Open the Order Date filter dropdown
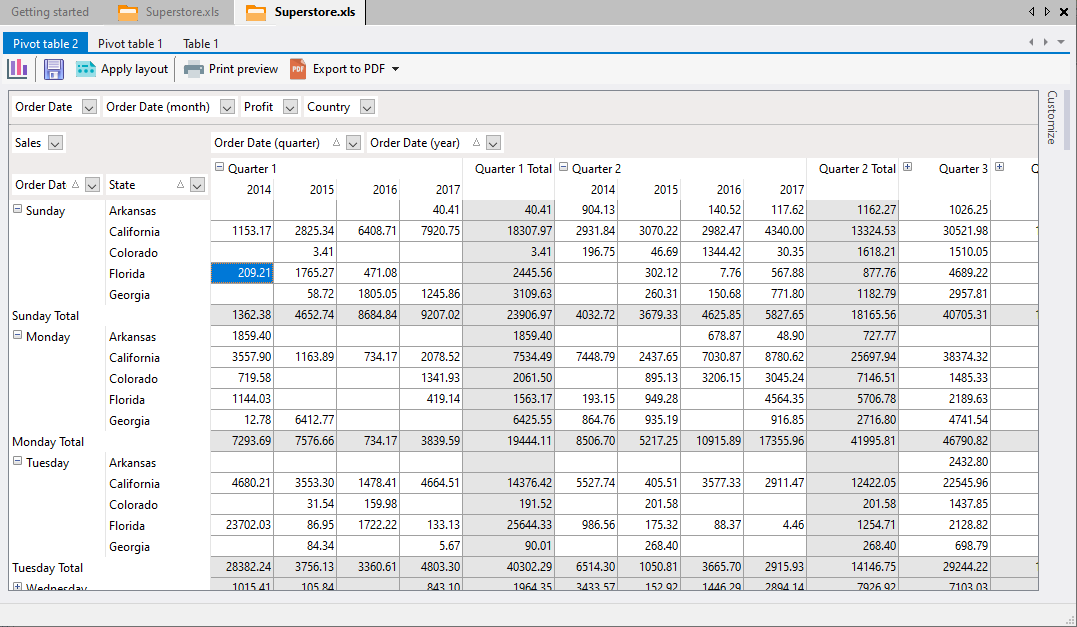The image size is (1077, 627). pyautogui.click(x=89, y=107)
